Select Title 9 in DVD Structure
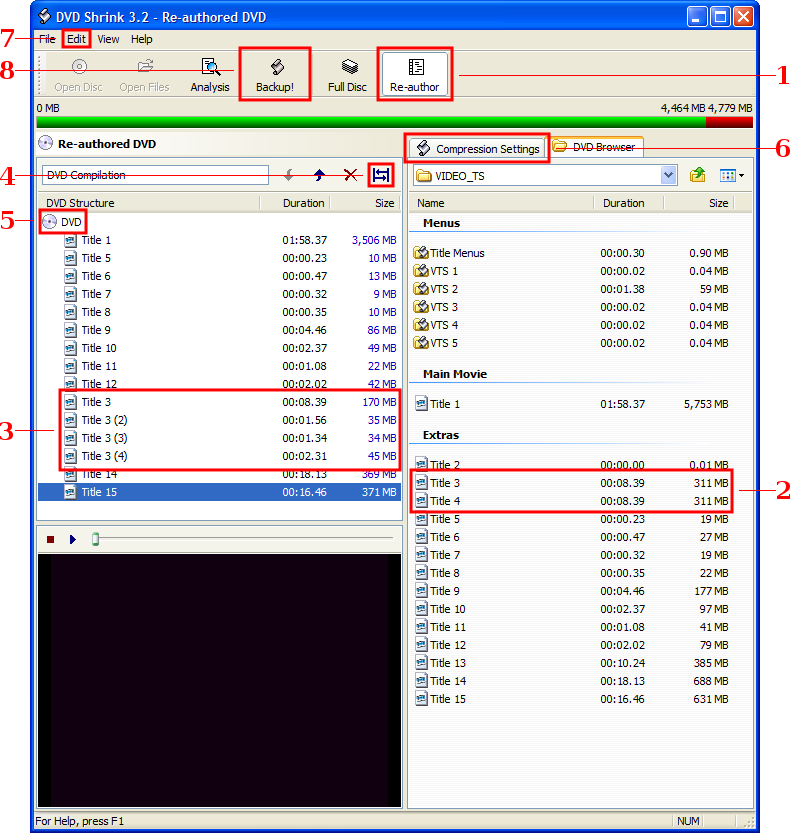790x833 pixels. pyautogui.click(x=96, y=330)
